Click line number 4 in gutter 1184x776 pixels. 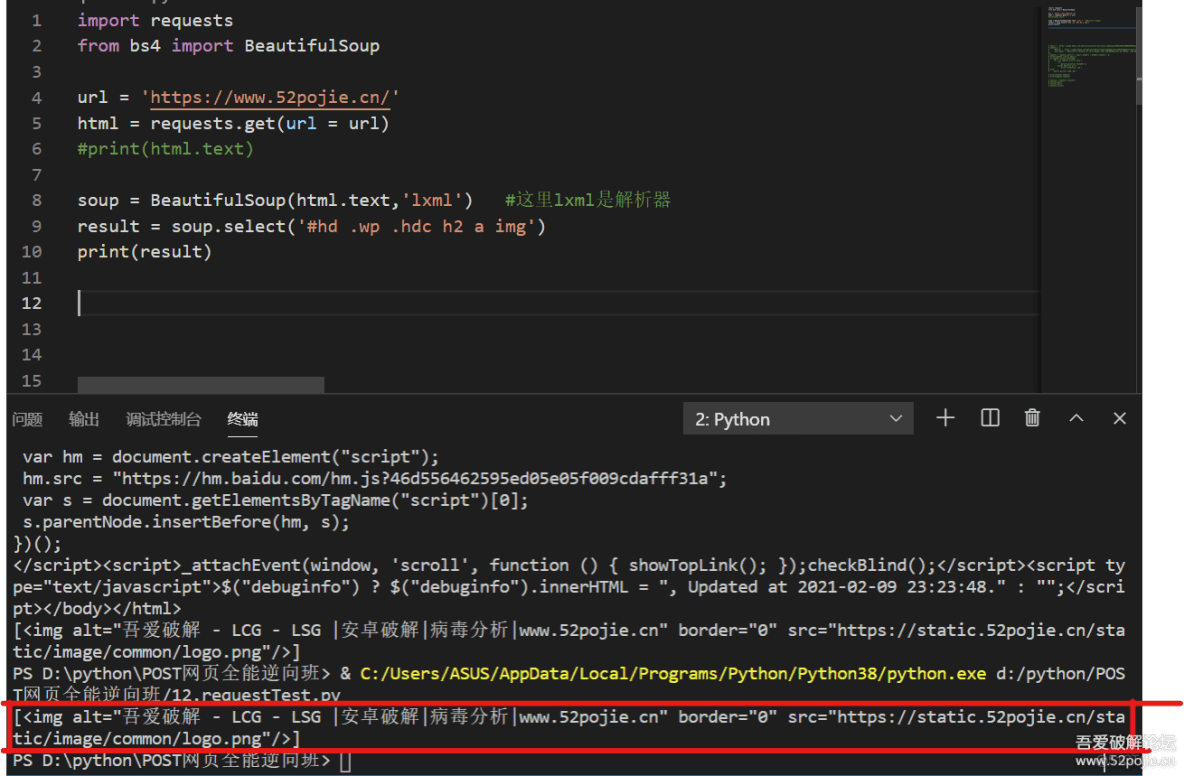pyautogui.click(x=37, y=97)
